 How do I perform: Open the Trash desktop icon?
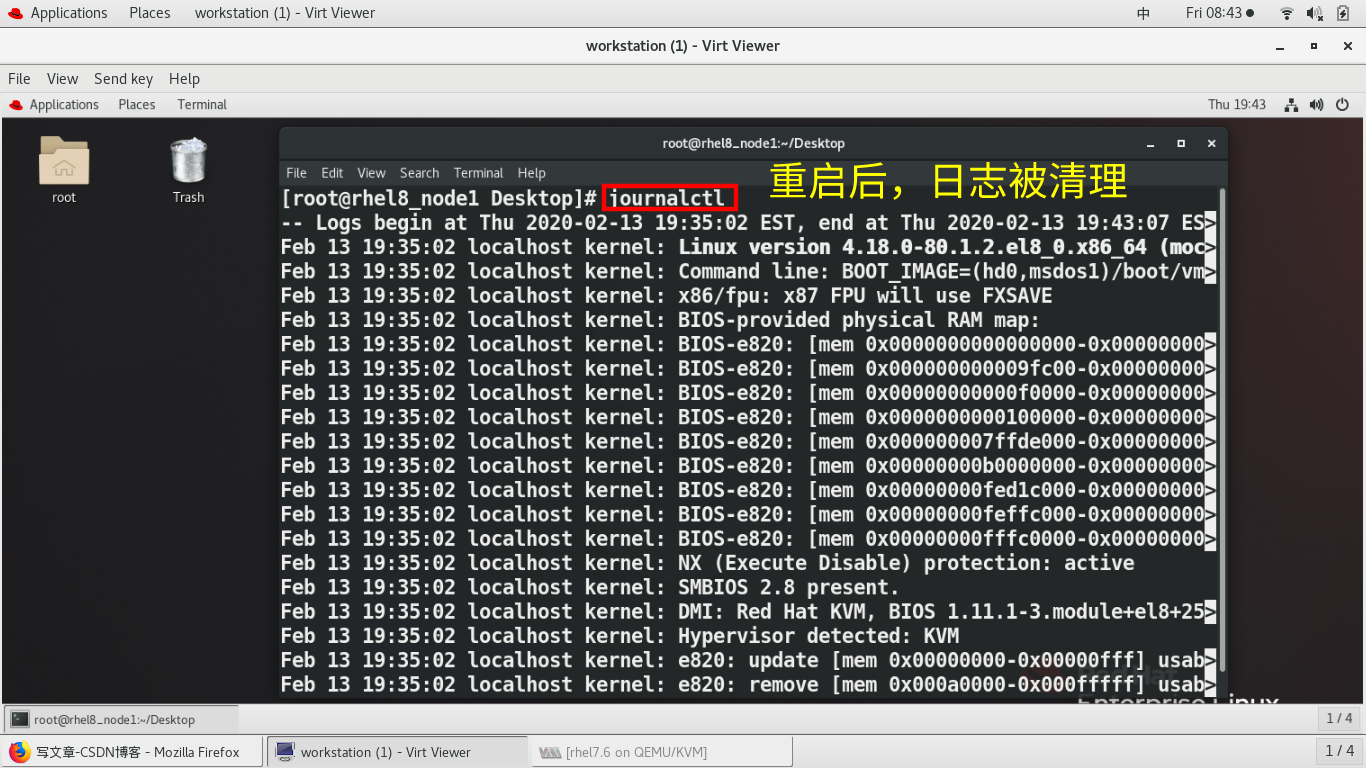pyautogui.click(x=188, y=161)
